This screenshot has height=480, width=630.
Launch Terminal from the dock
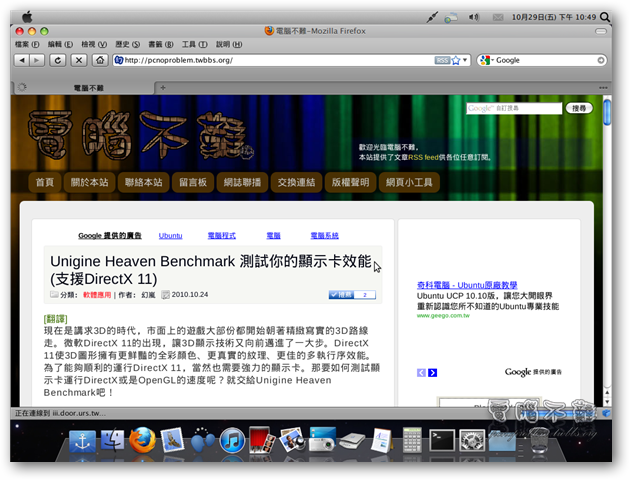[441, 440]
